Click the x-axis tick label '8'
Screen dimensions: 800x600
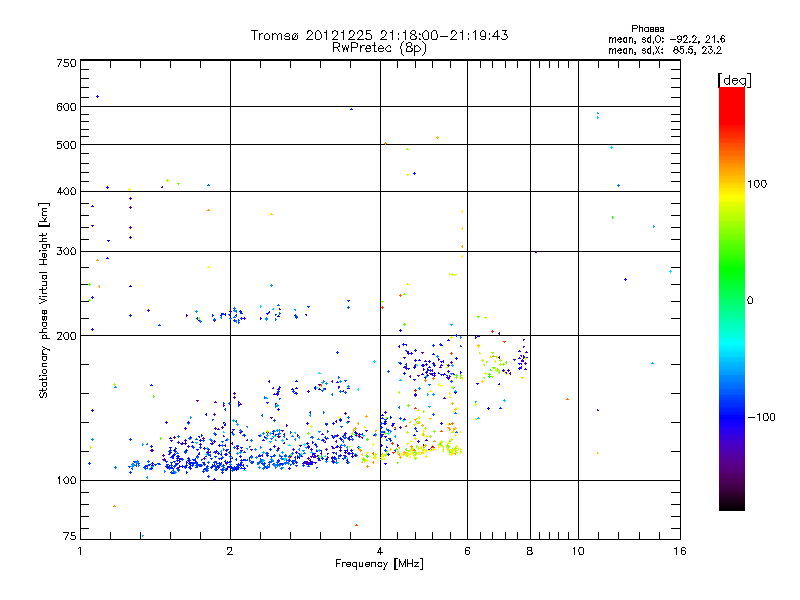tap(530, 551)
